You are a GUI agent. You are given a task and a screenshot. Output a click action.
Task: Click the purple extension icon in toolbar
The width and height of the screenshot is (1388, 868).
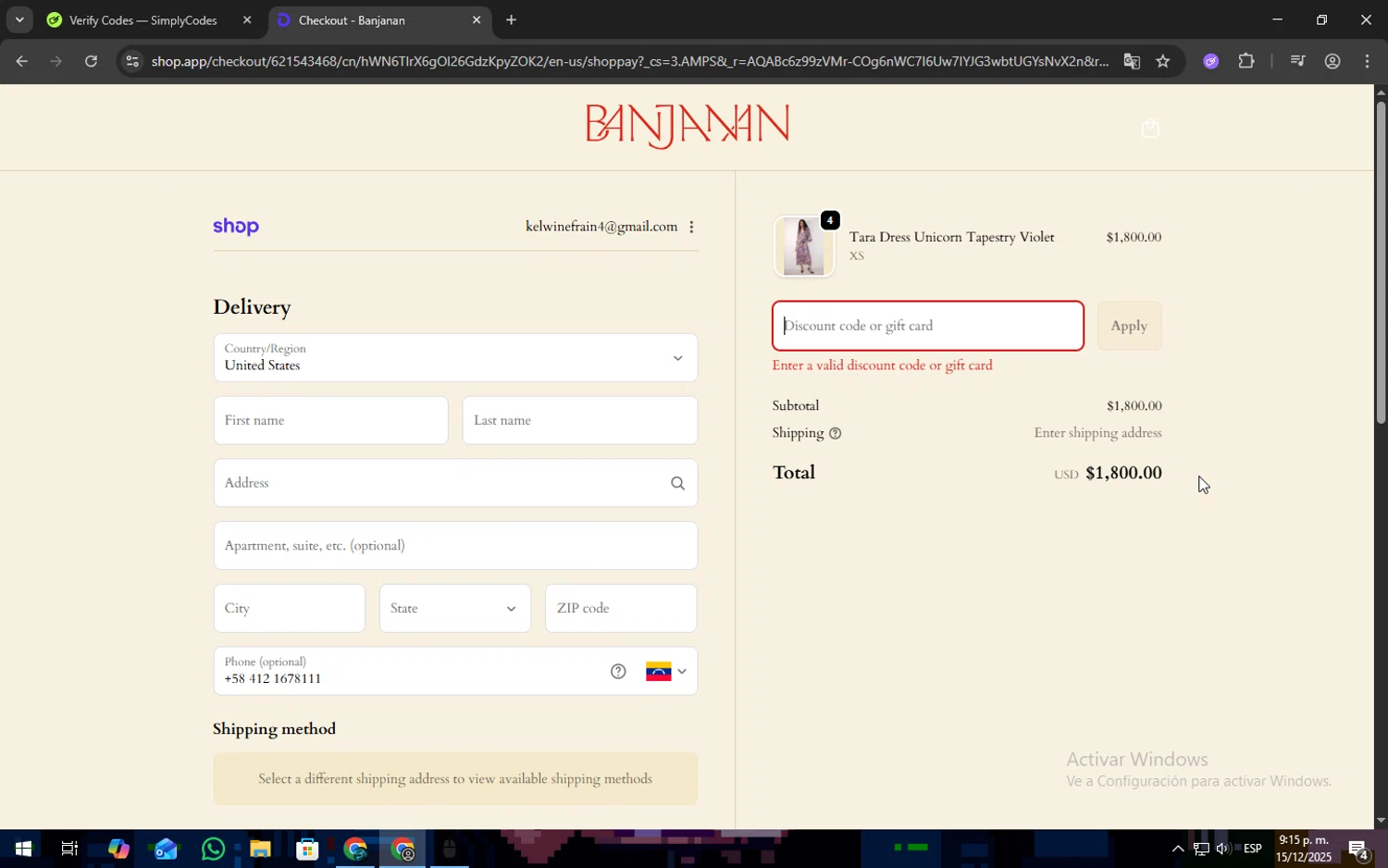tap(1210, 61)
